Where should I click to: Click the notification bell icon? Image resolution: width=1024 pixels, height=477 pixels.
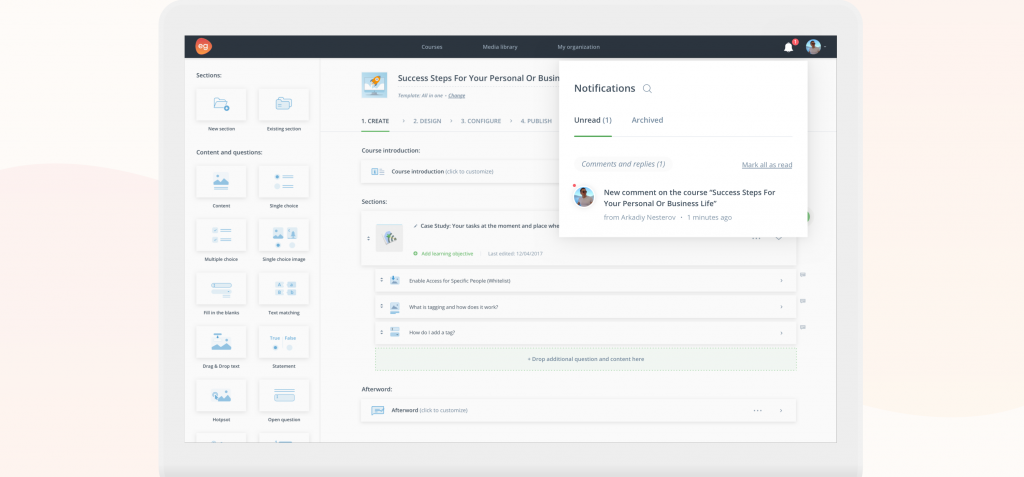[x=788, y=47]
